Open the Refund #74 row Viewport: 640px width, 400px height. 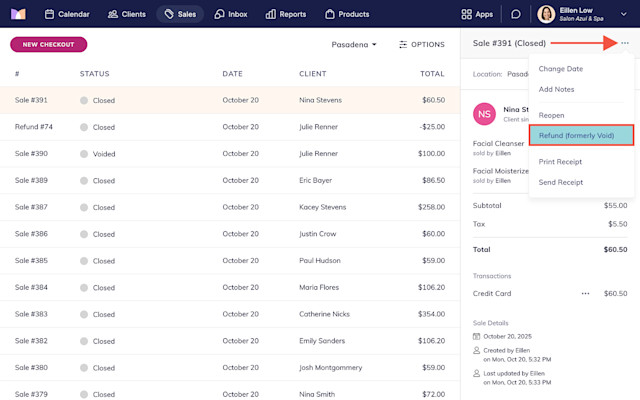(x=230, y=127)
